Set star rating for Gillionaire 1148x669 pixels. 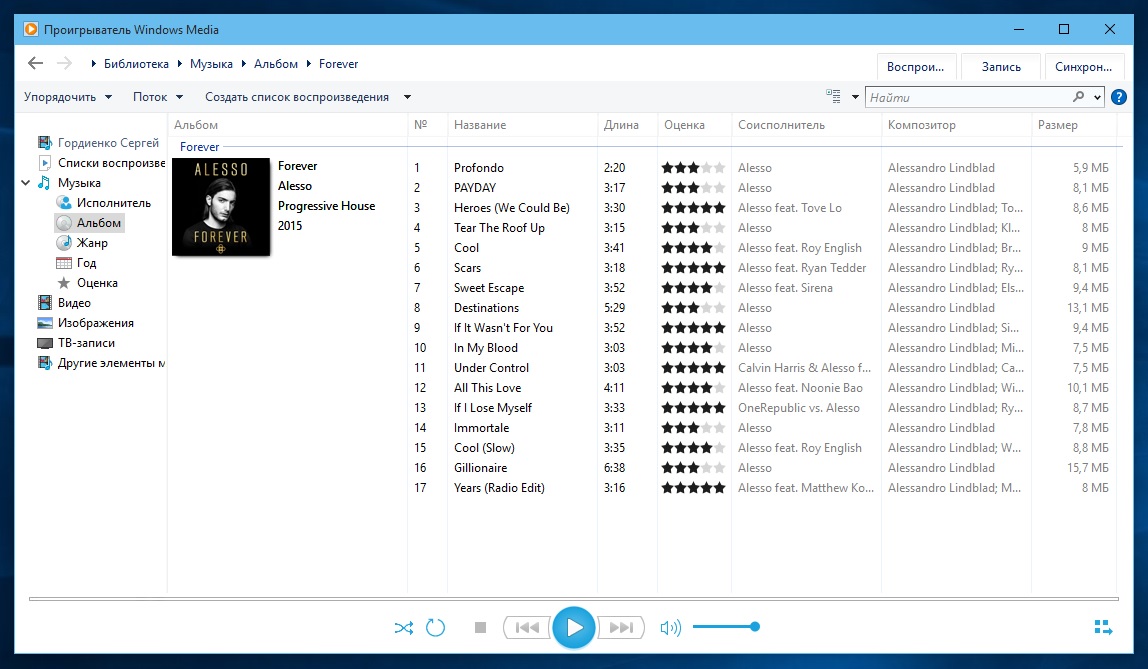(693, 468)
